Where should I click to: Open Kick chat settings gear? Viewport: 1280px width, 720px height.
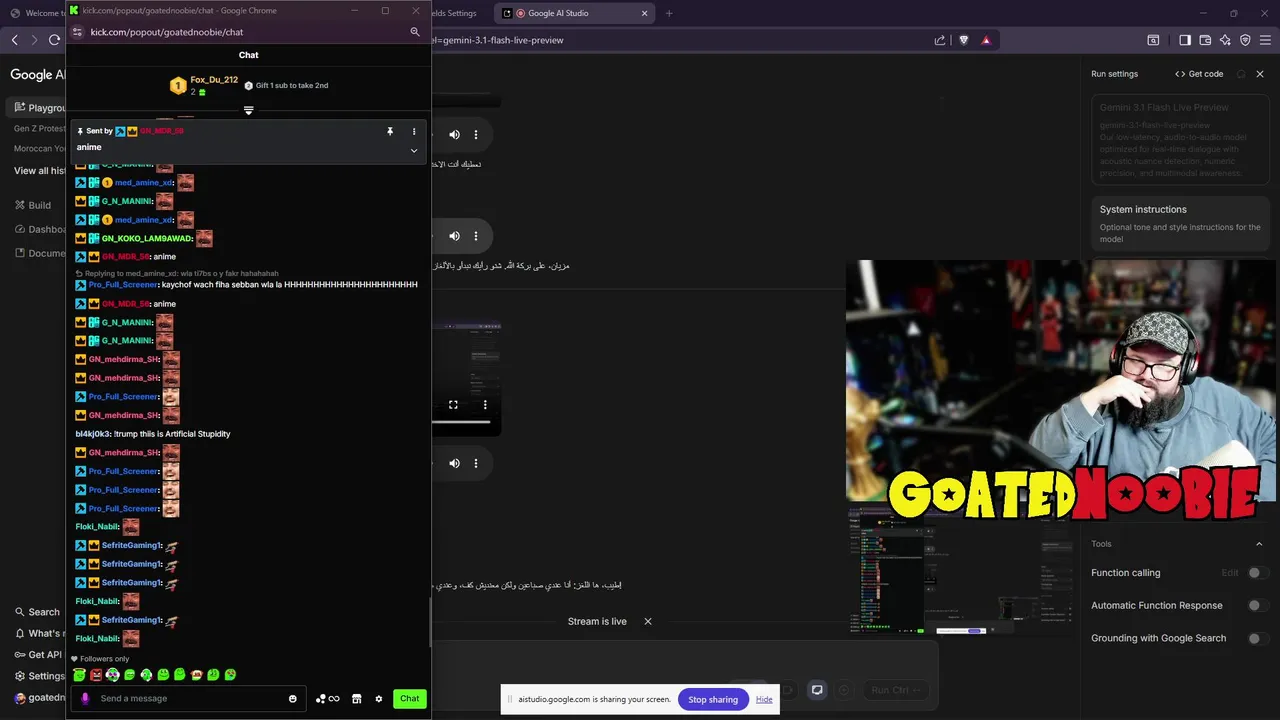(379, 699)
